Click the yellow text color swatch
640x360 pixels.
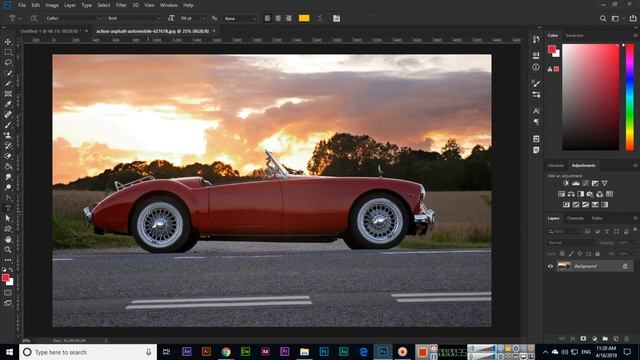click(304, 18)
